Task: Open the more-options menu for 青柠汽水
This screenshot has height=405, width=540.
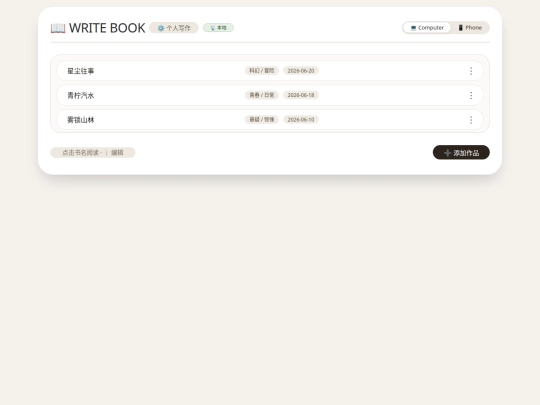Action: pos(471,95)
